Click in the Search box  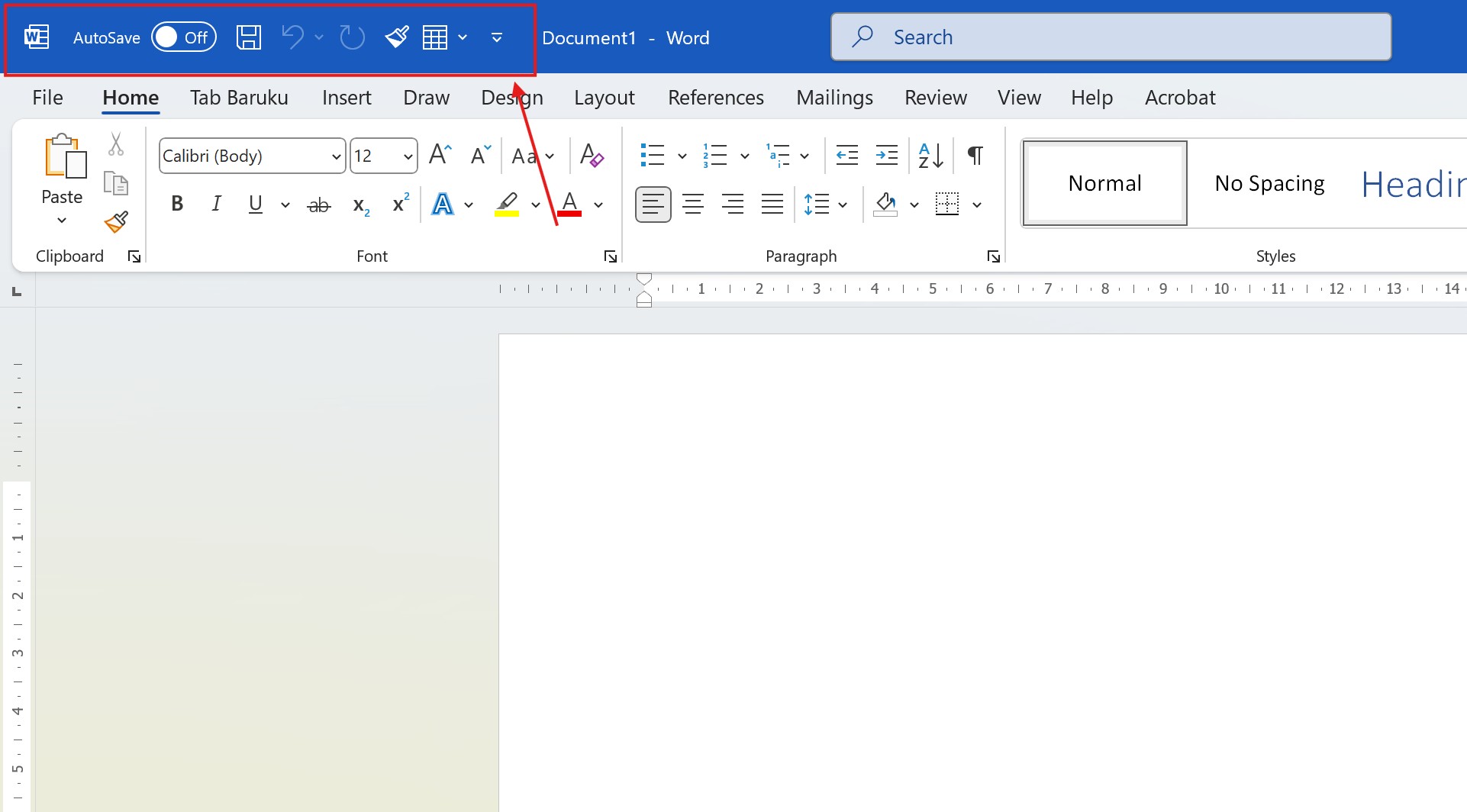(1111, 37)
